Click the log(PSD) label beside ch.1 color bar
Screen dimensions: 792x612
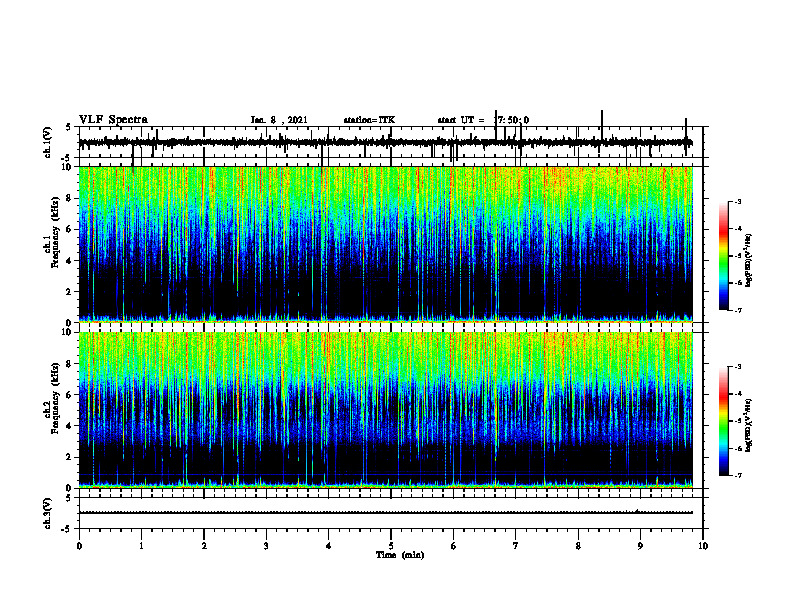[748, 260]
